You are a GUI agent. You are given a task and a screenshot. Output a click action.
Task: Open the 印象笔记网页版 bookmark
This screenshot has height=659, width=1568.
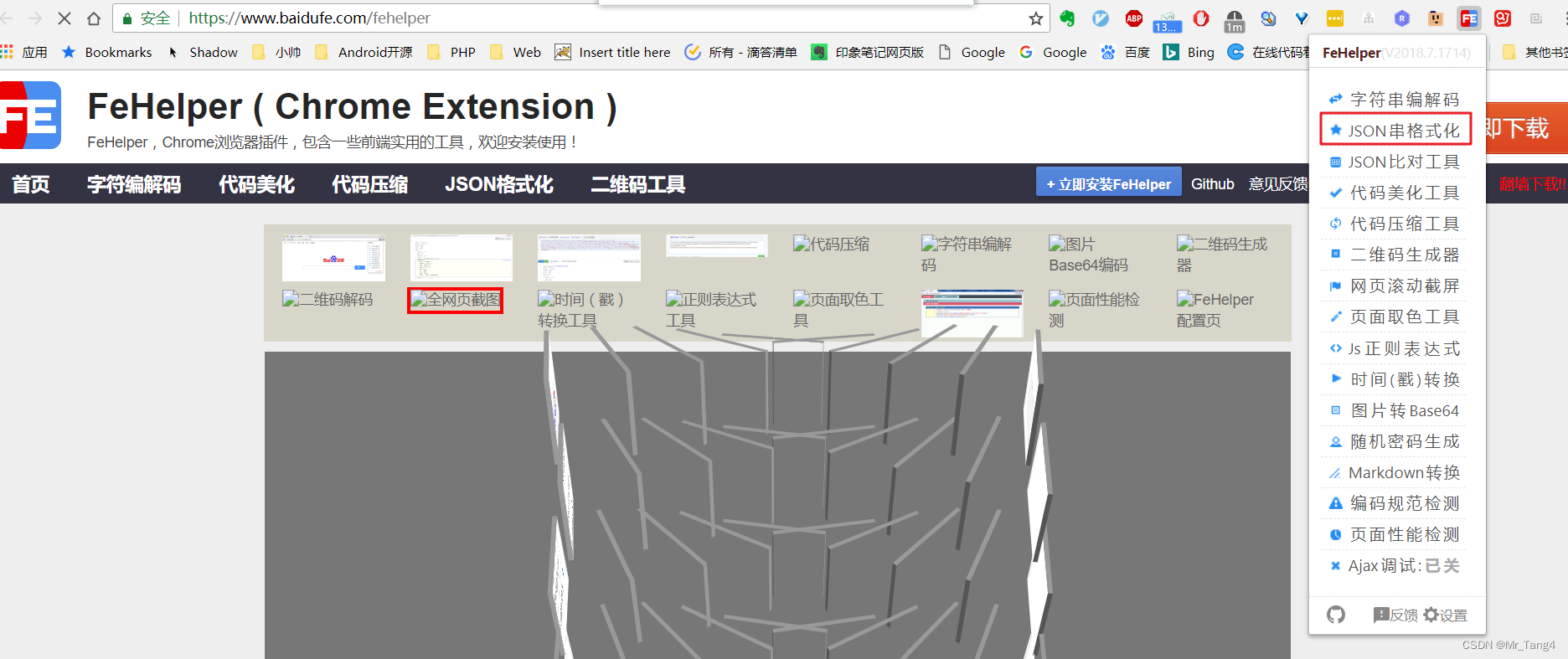(868, 52)
